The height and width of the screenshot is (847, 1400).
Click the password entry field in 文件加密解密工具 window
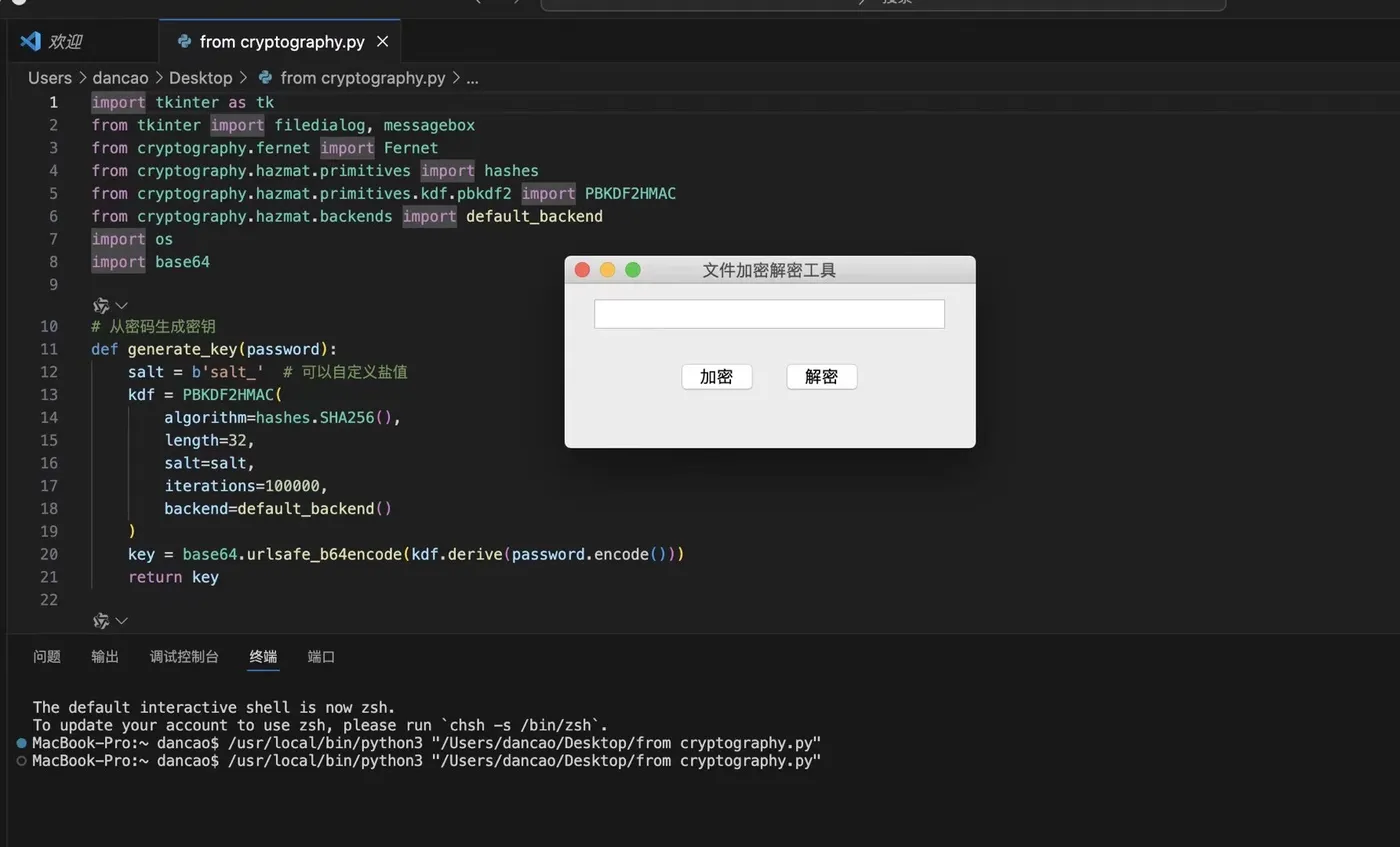point(769,314)
